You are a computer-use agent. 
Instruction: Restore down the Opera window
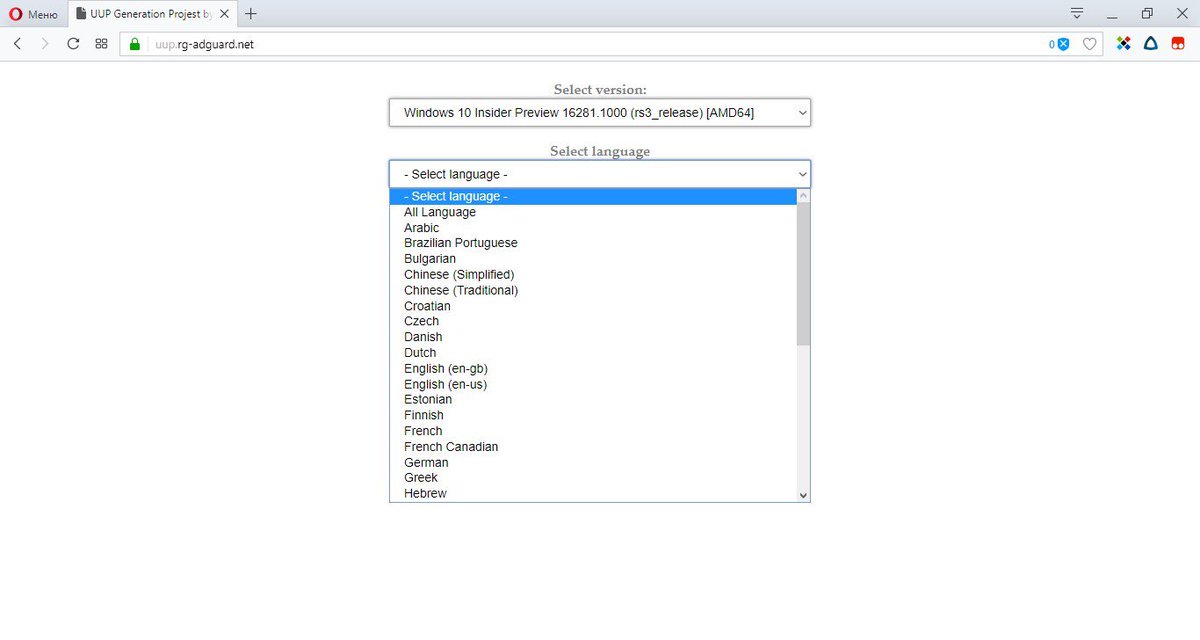click(1147, 14)
